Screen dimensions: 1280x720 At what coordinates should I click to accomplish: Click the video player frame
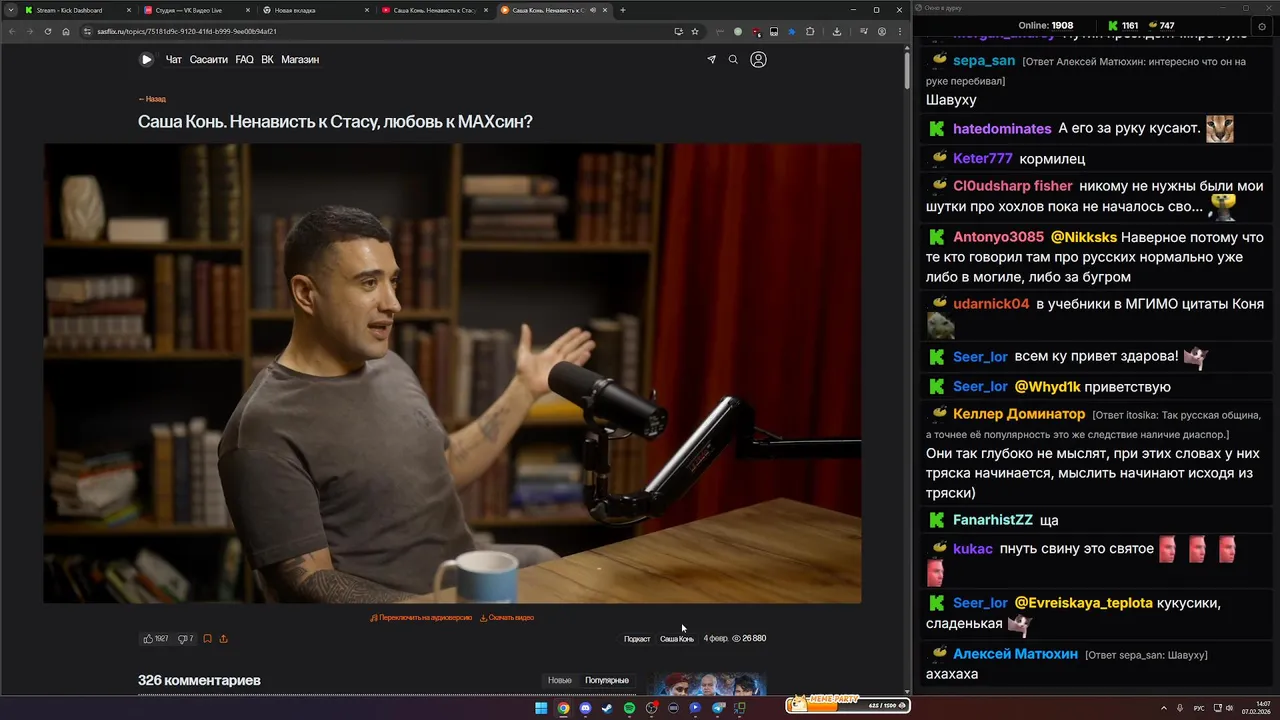[x=452, y=373]
